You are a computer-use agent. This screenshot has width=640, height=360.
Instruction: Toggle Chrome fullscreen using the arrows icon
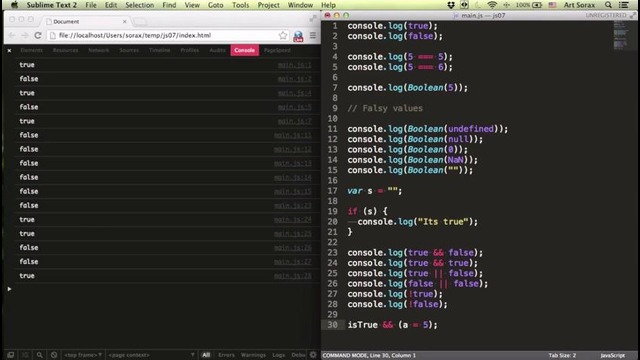[313, 18]
